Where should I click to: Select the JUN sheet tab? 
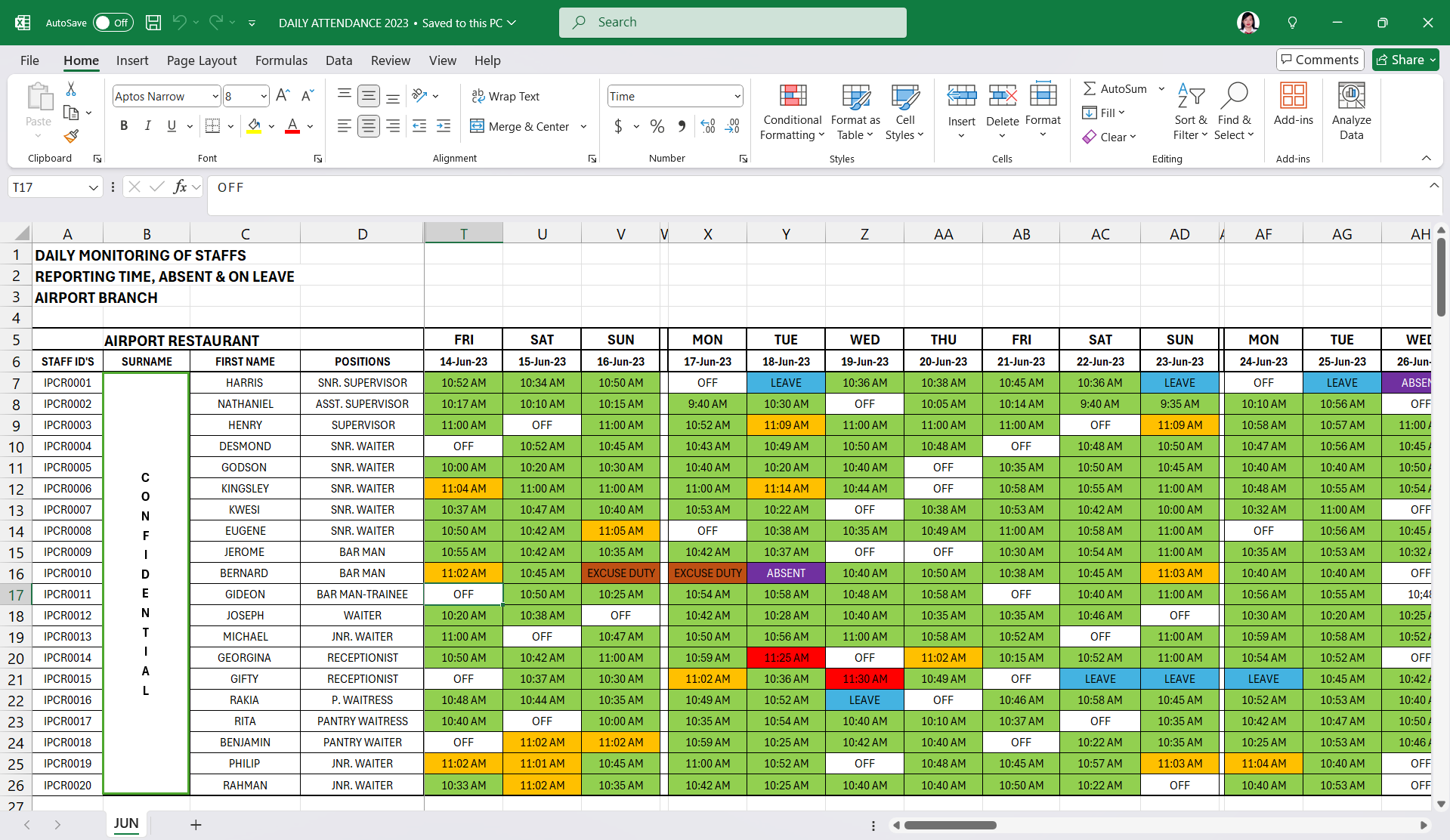(x=126, y=823)
